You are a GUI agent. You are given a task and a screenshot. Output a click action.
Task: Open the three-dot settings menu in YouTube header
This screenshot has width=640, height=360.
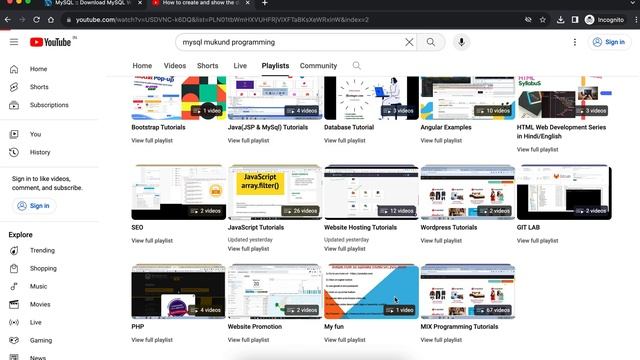(x=575, y=42)
